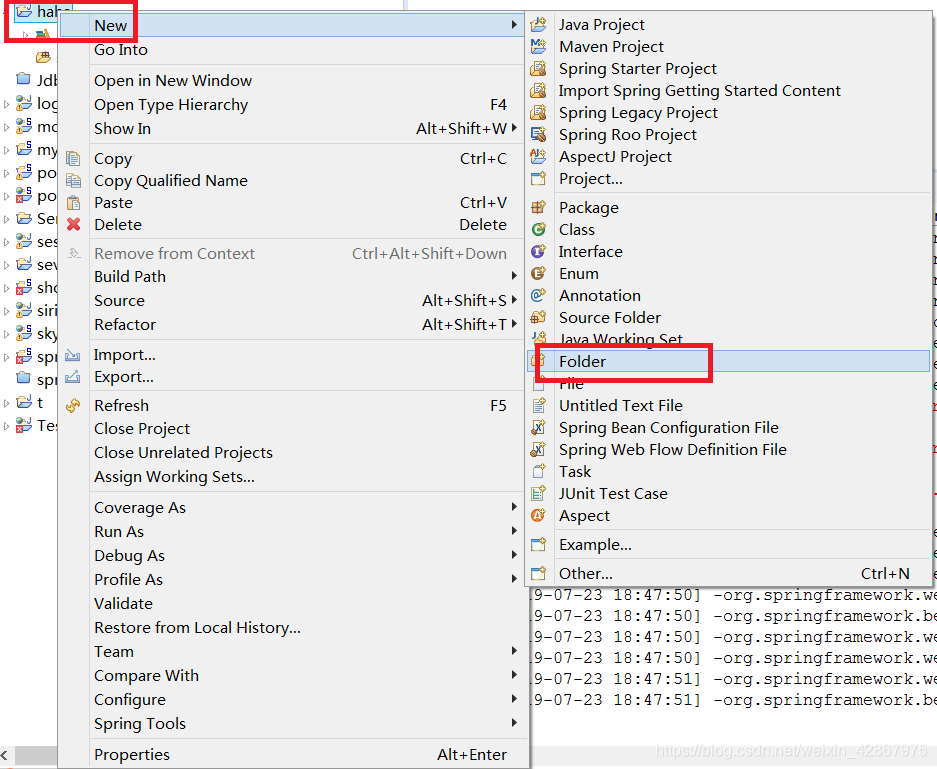Click the Spring Bean Configuration File icon
Image resolution: width=937 pixels, height=769 pixels.
538,428
